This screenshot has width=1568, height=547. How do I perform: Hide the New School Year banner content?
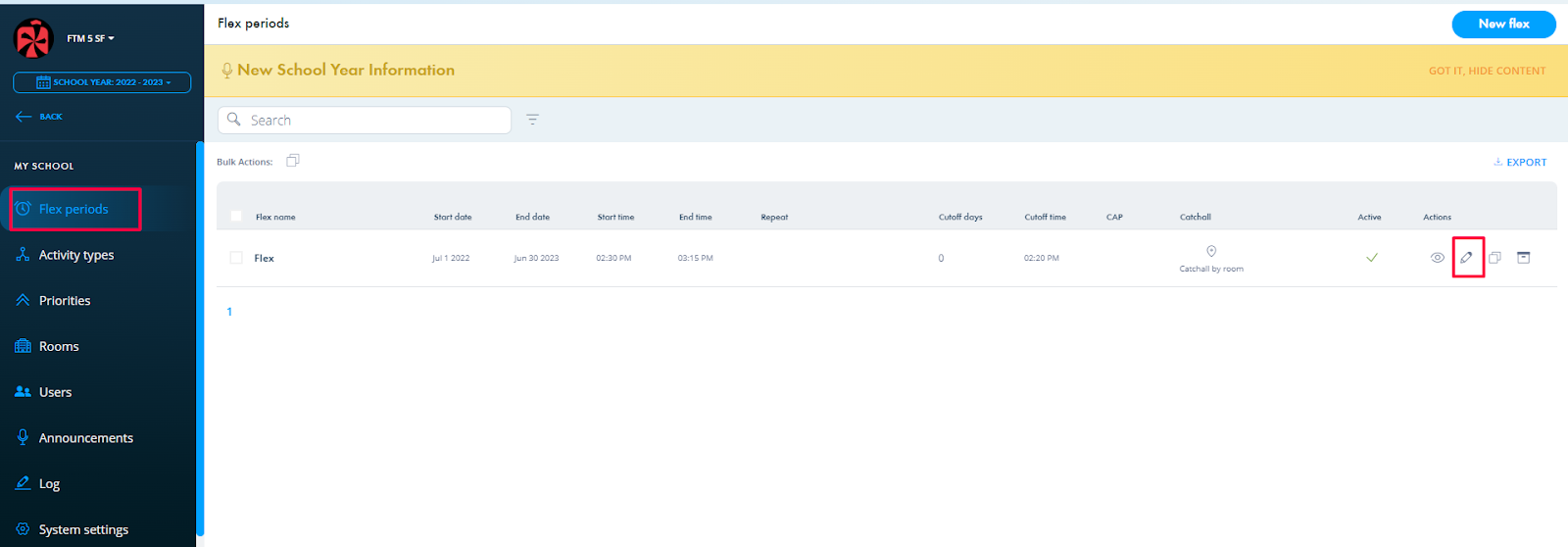(x=1487, y=71)
